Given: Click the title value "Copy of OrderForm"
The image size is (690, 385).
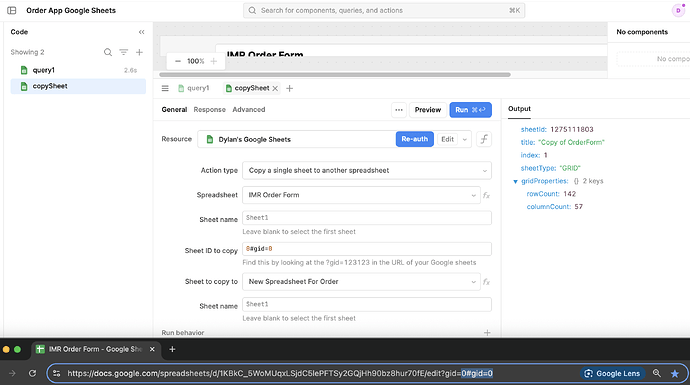Looking at the screenshot, I should (x=572, y=142).
